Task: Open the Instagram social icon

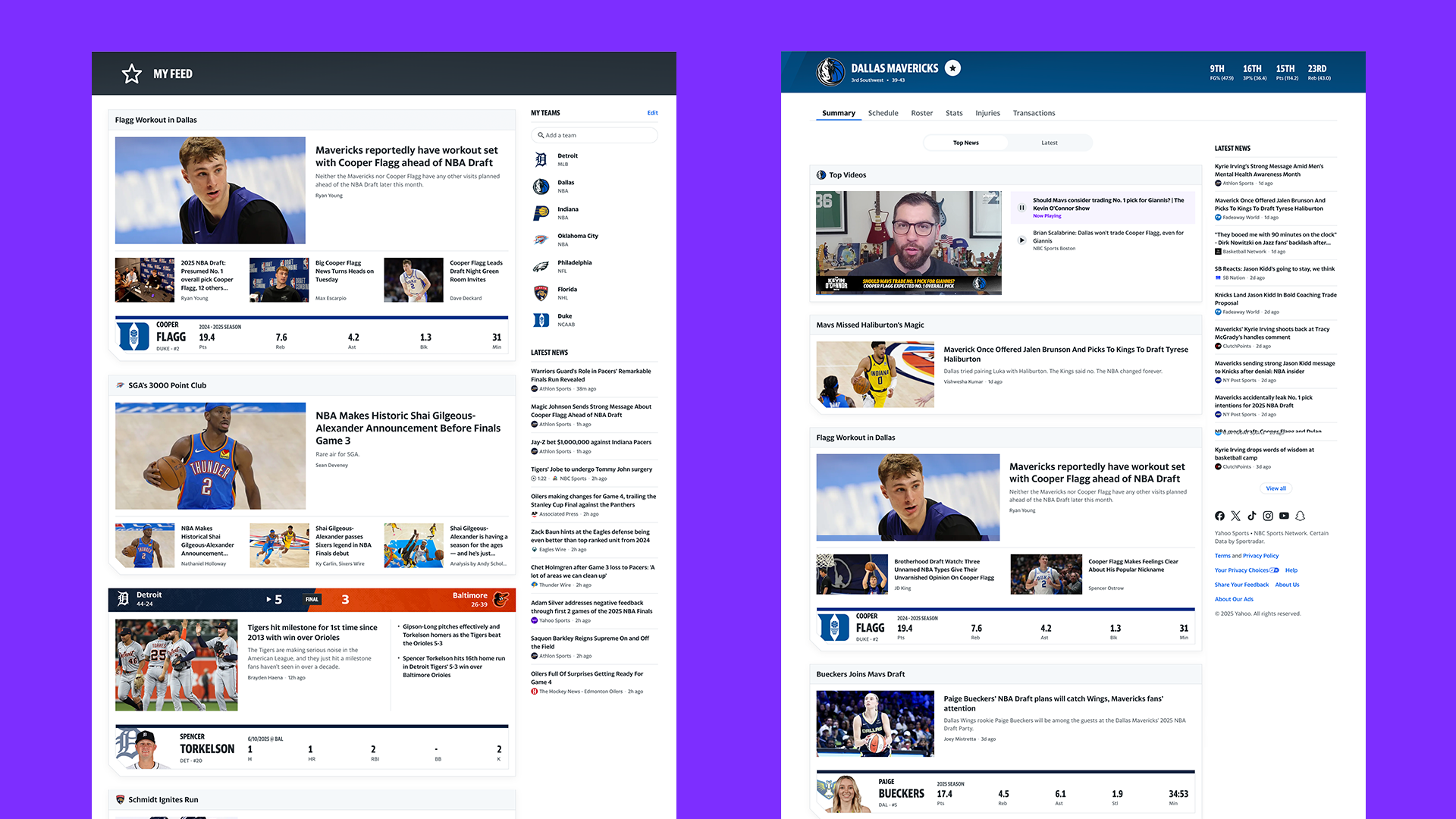Action: point(1268,516)
